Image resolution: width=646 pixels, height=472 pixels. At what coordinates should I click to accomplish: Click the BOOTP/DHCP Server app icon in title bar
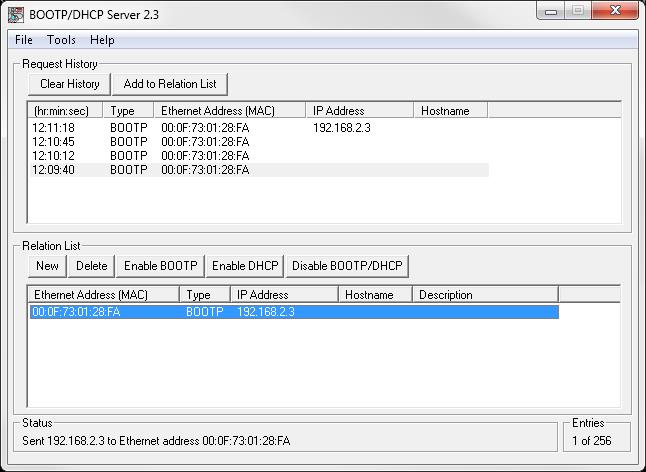[16, 15]
